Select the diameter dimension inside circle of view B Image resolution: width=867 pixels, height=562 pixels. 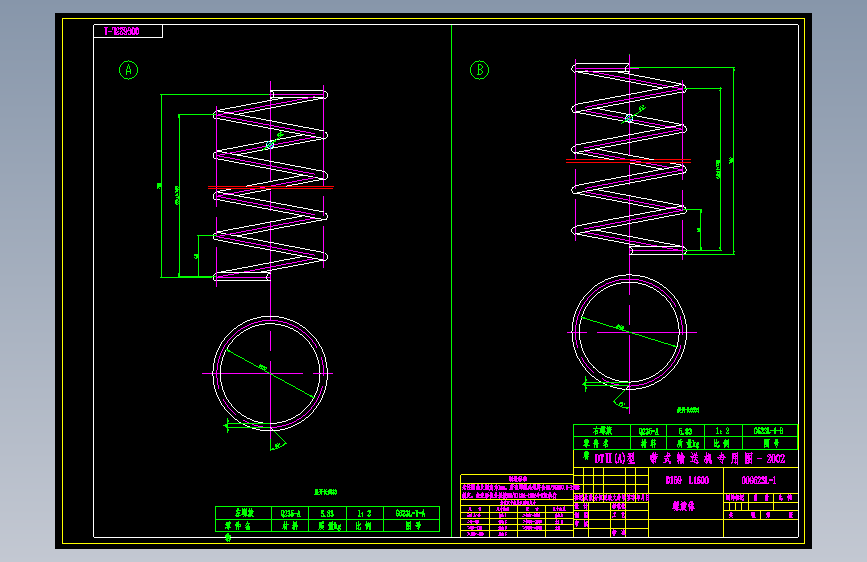620,327
